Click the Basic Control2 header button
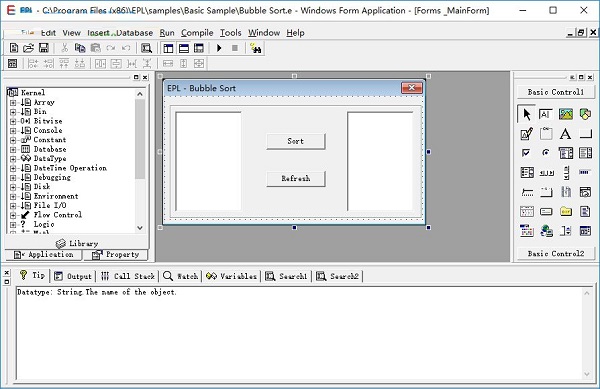Screen dimensions: 600x389 (556, 254)
